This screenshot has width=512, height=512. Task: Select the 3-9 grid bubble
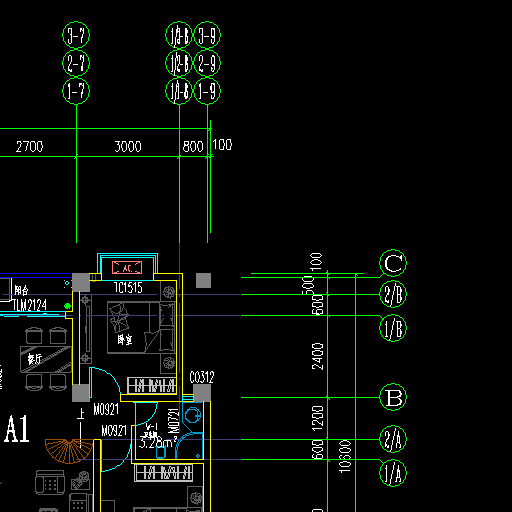(207, 35)
